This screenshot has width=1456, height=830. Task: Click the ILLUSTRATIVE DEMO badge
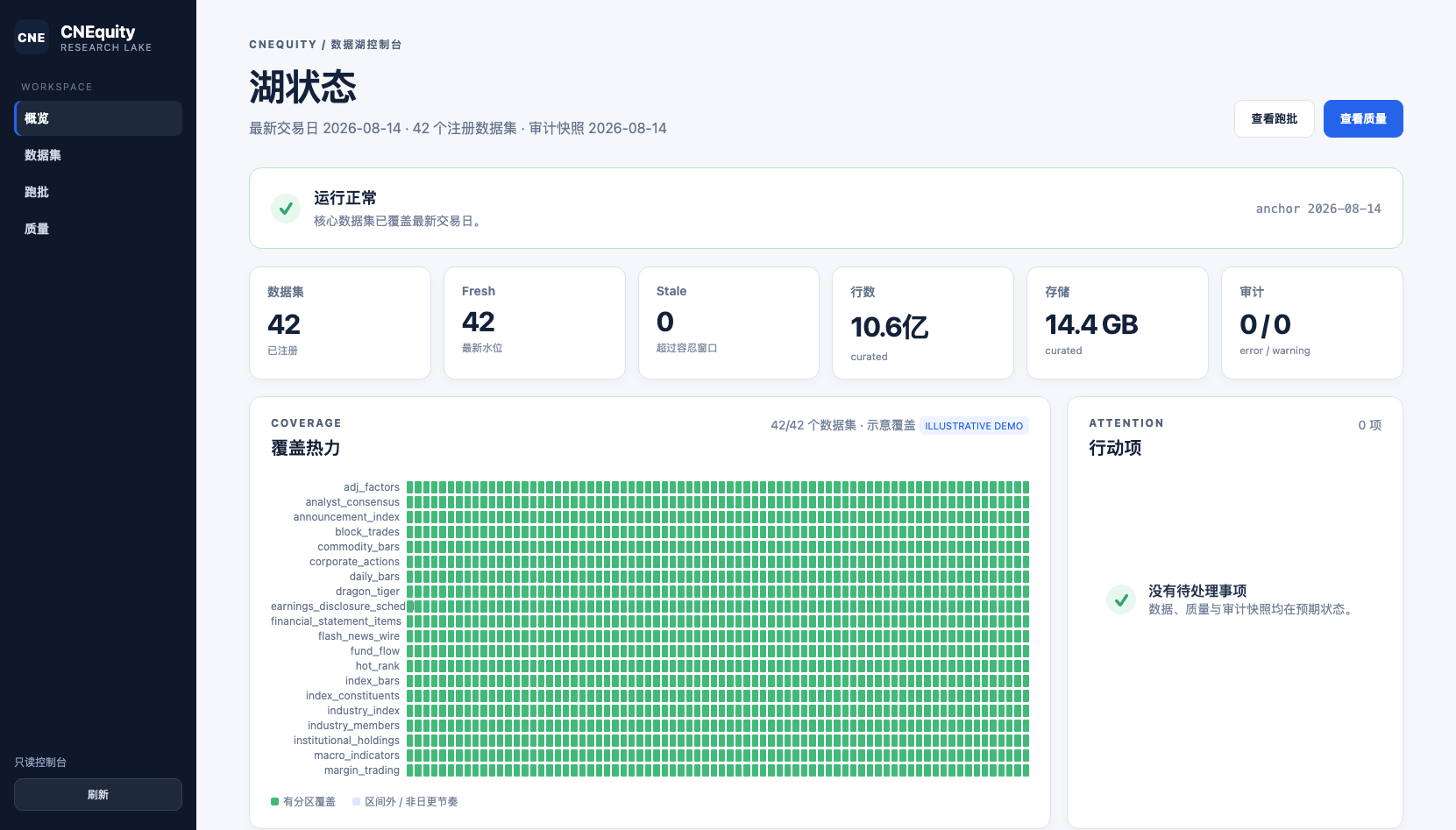pos(974,426)
